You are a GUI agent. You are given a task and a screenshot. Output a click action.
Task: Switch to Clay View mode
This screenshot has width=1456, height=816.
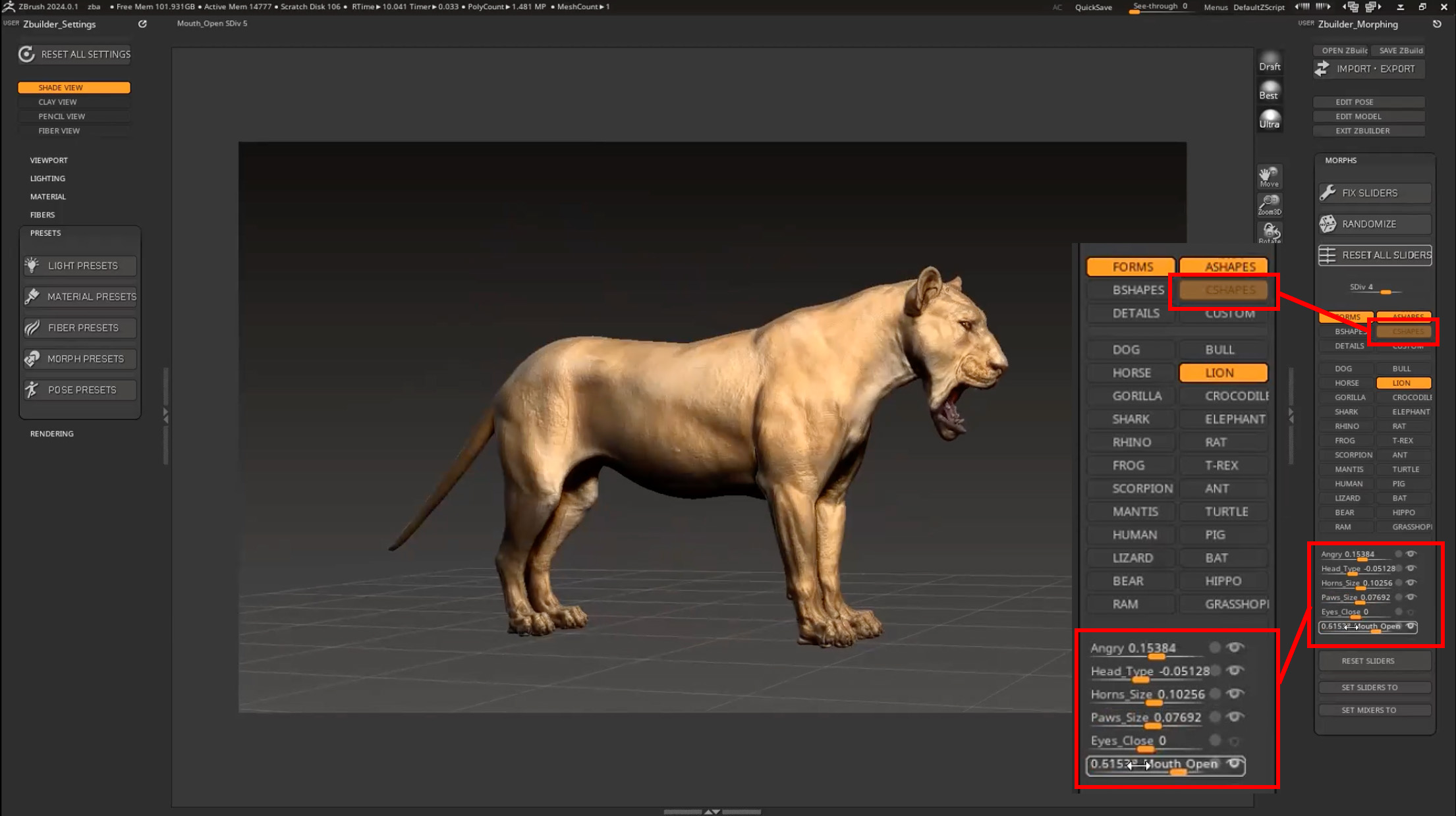pos(74,102)
